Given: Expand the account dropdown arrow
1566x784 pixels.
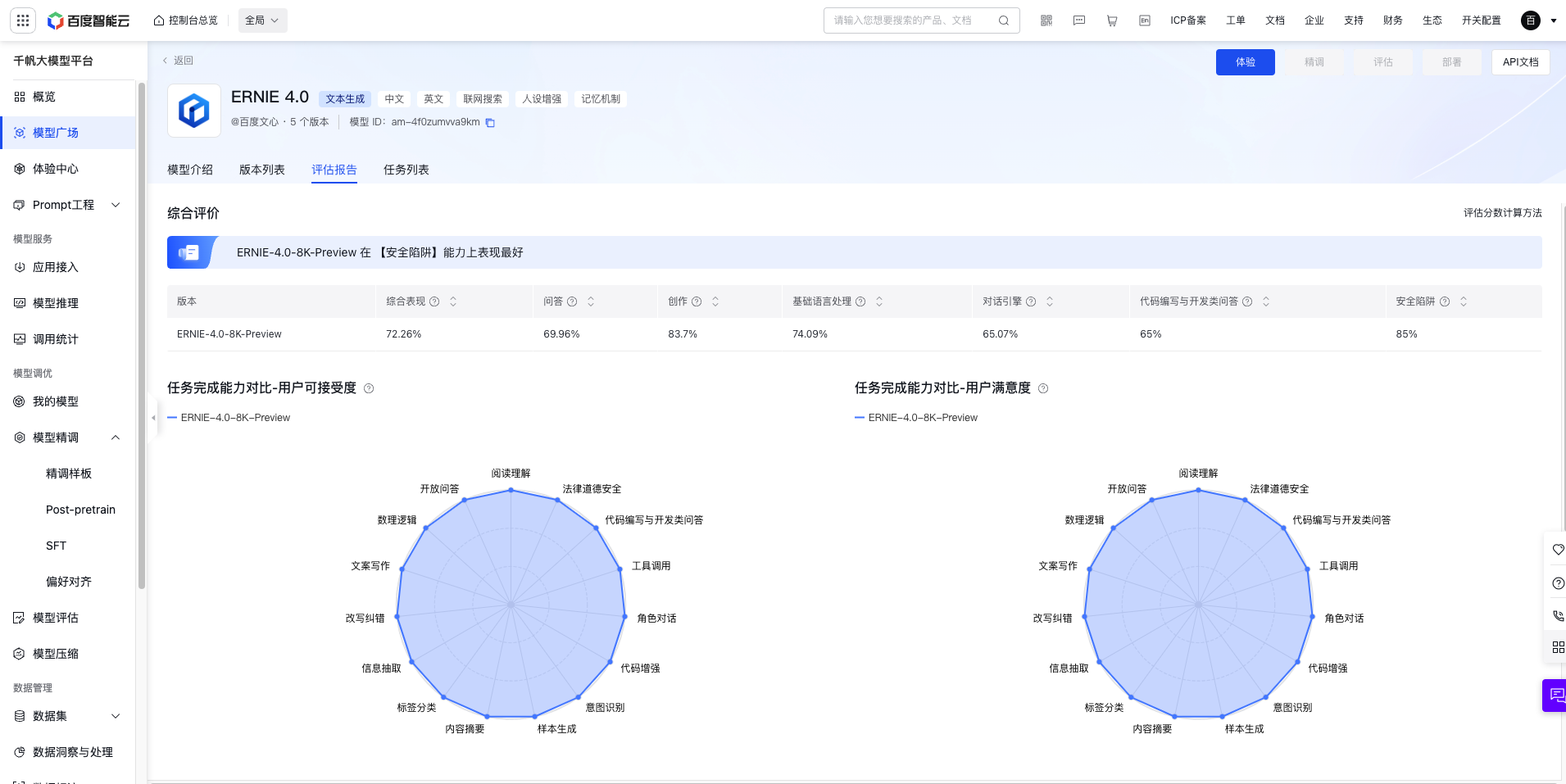Looking at the screenshot, I should (x=1554, y=20).
